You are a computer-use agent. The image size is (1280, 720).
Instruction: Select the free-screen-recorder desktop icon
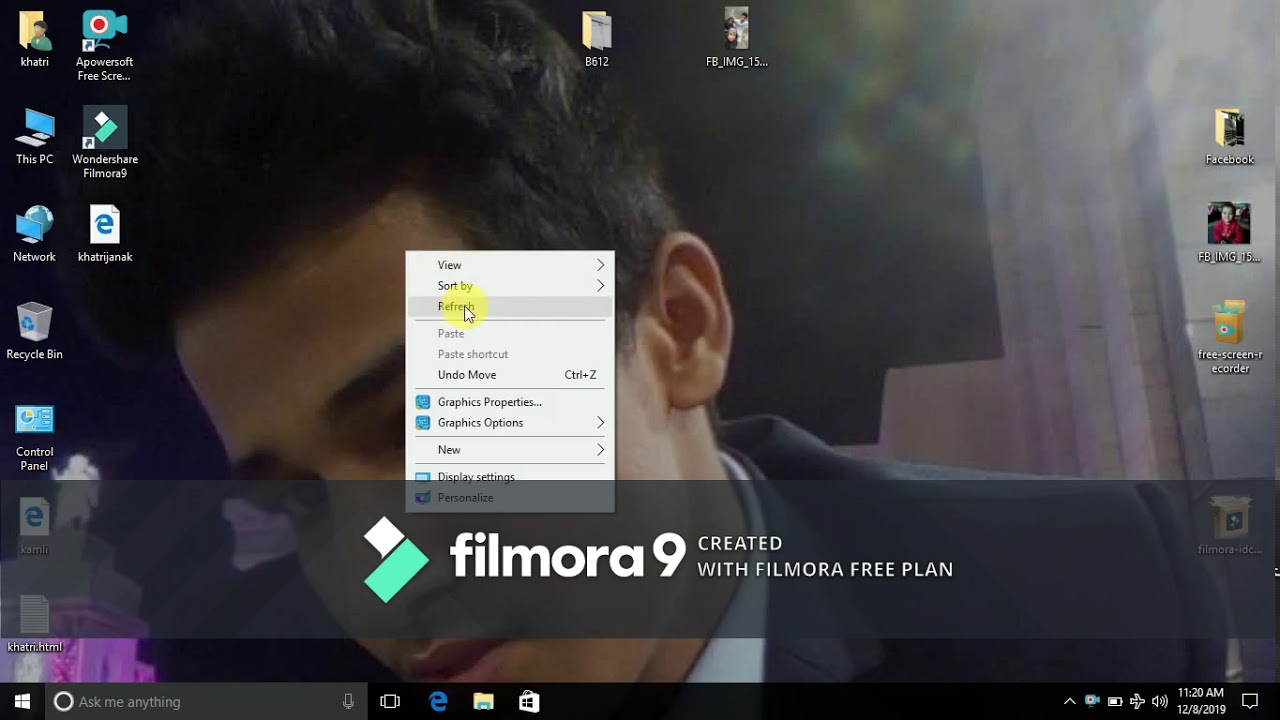pos(1230,338)
